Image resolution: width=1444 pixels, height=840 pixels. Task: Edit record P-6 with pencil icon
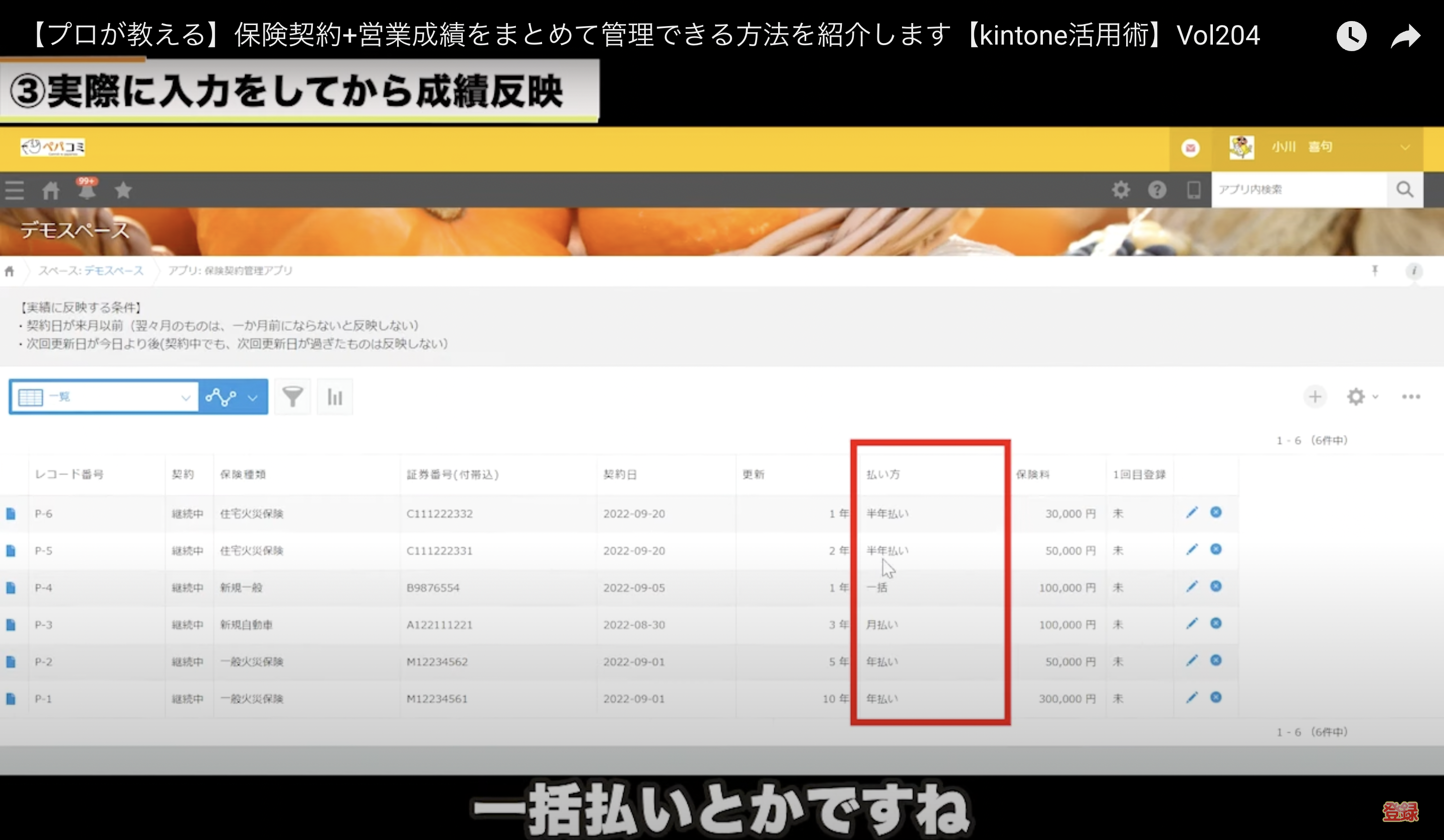[1192, 513]
